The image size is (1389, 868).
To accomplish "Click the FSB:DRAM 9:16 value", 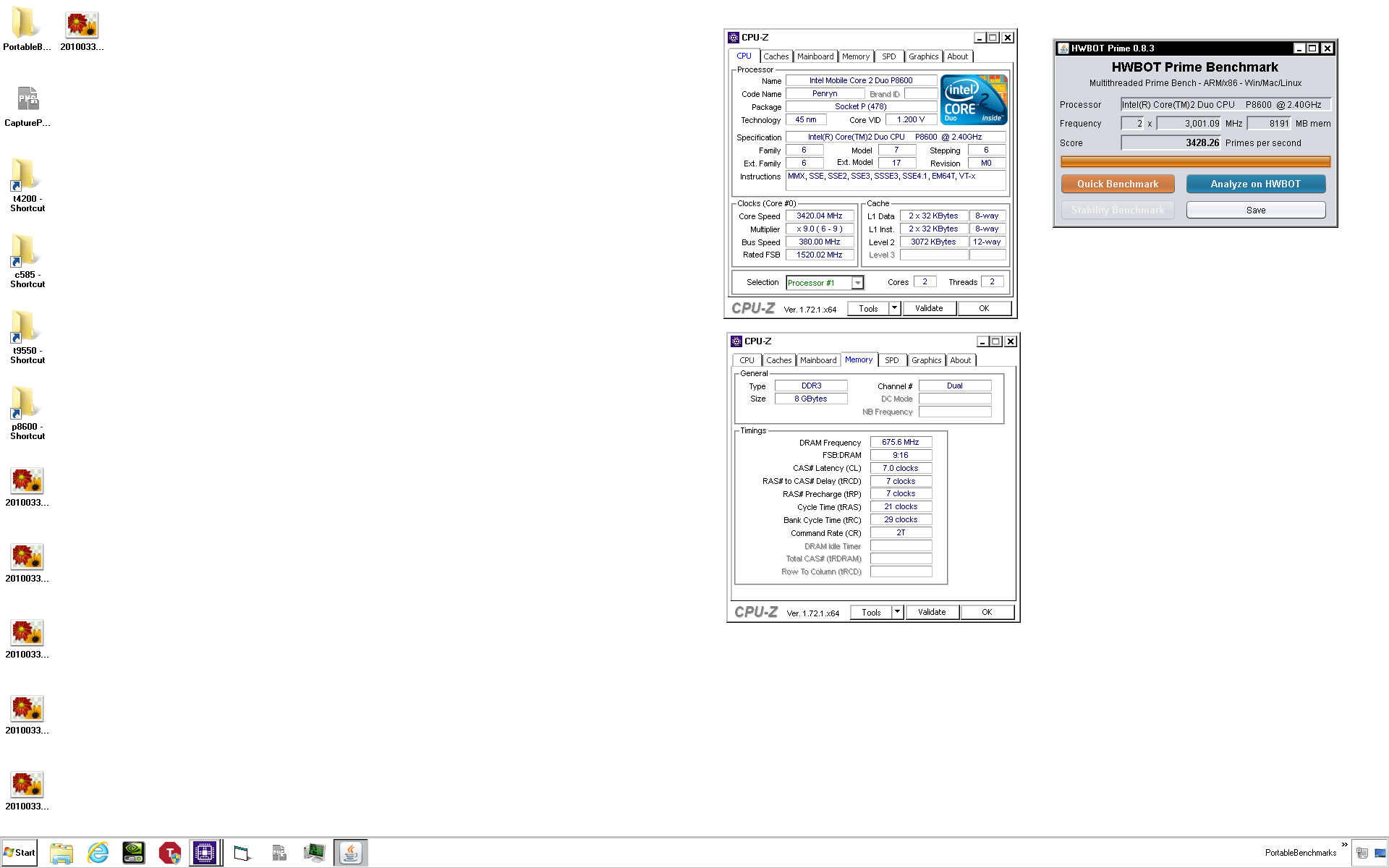I will pos(901,455).
